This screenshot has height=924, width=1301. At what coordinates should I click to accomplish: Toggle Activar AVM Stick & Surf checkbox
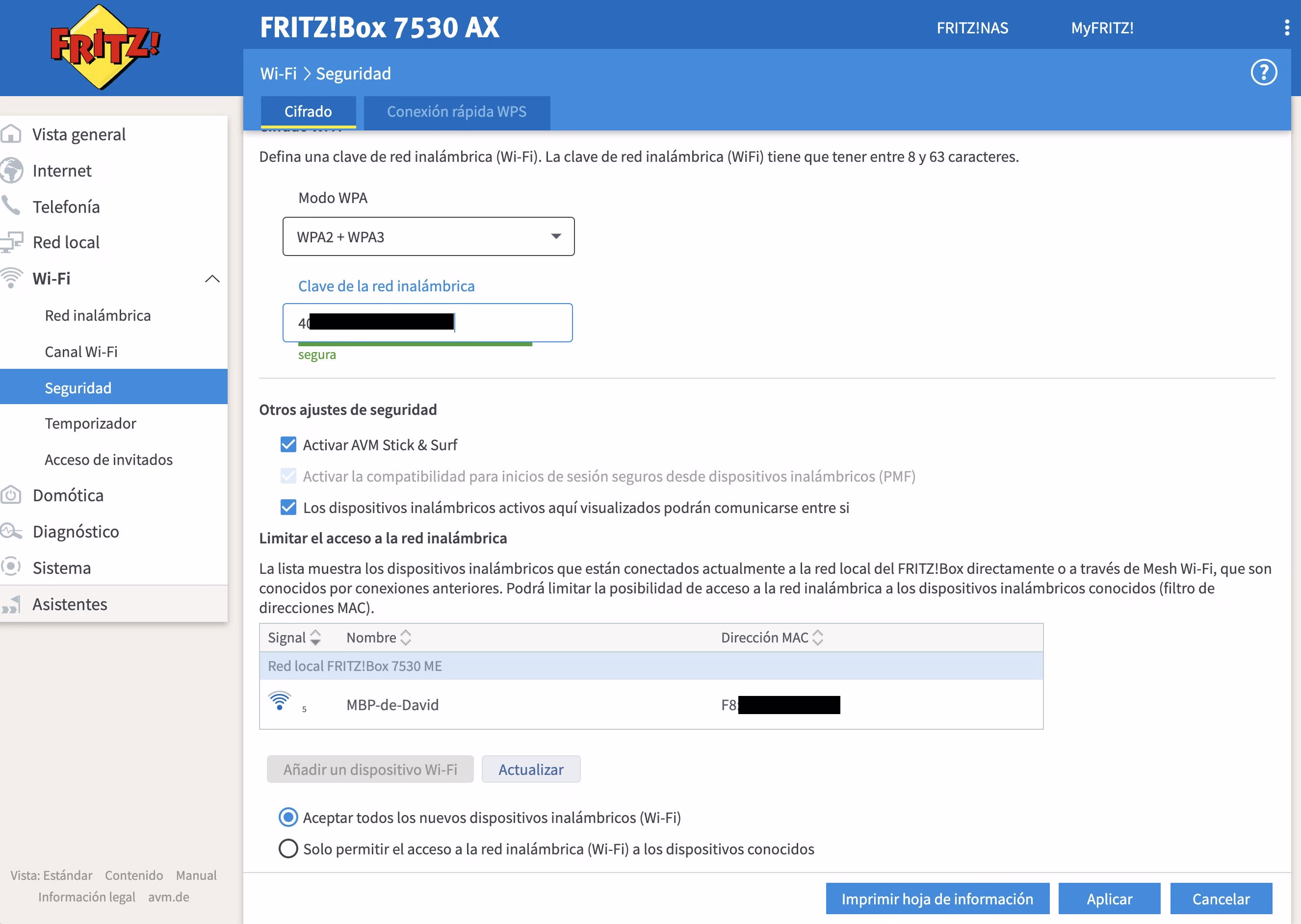click(288, 445)
